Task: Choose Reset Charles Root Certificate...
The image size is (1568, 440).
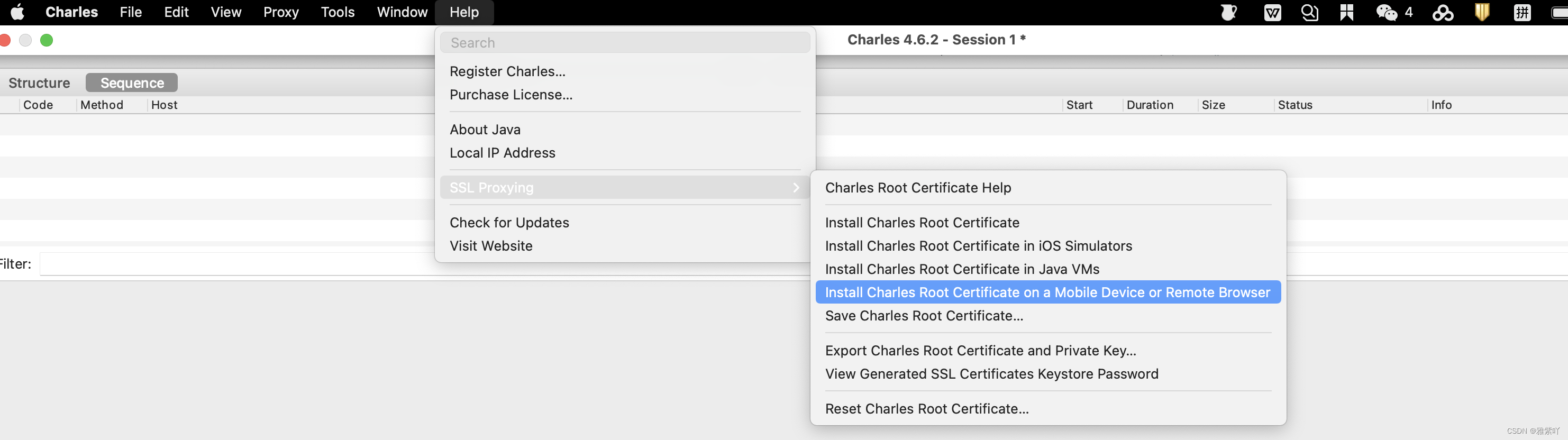Action: pos(1048,408)
